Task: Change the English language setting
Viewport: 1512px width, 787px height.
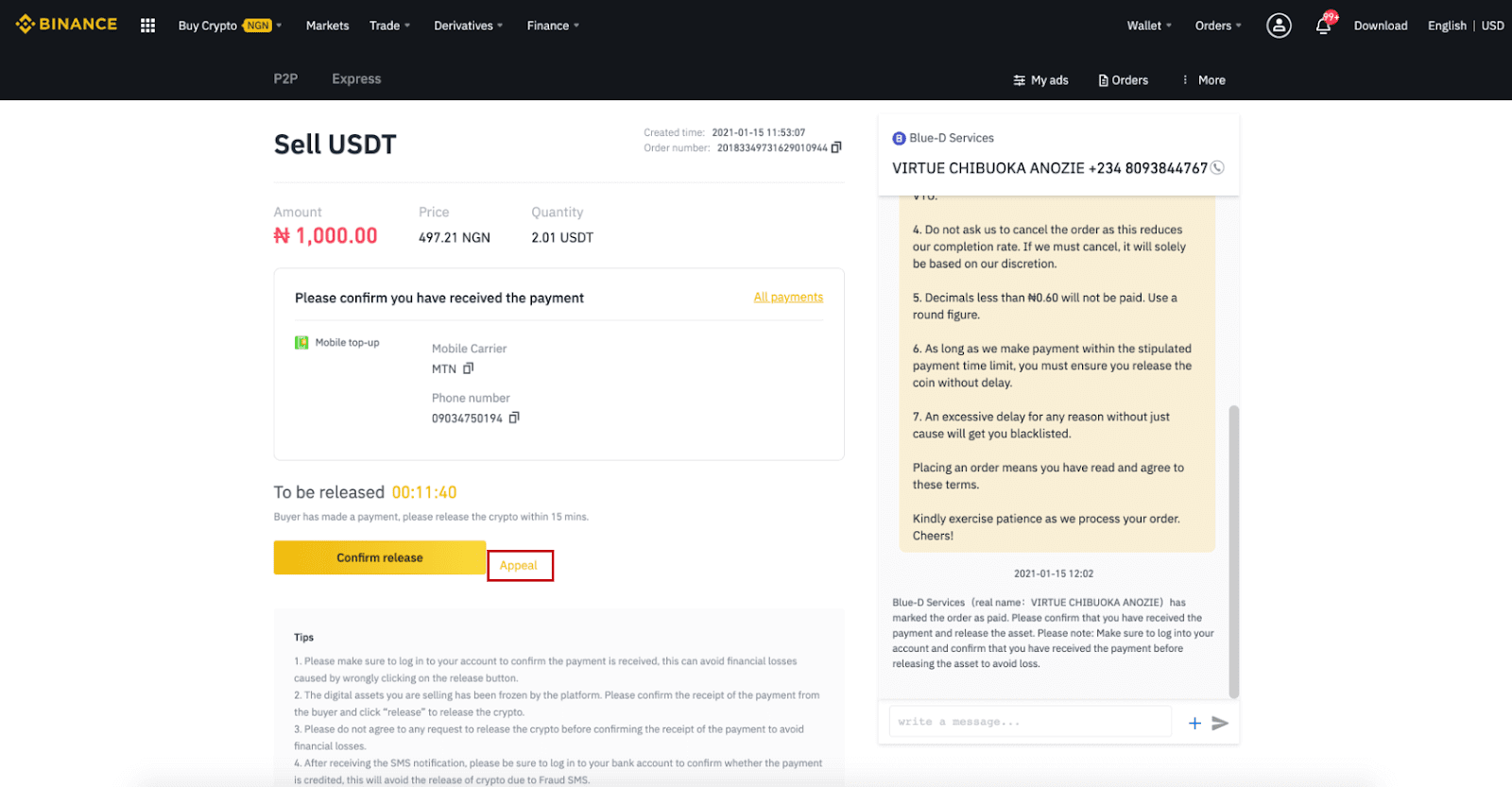Action: coord(1447,26)
